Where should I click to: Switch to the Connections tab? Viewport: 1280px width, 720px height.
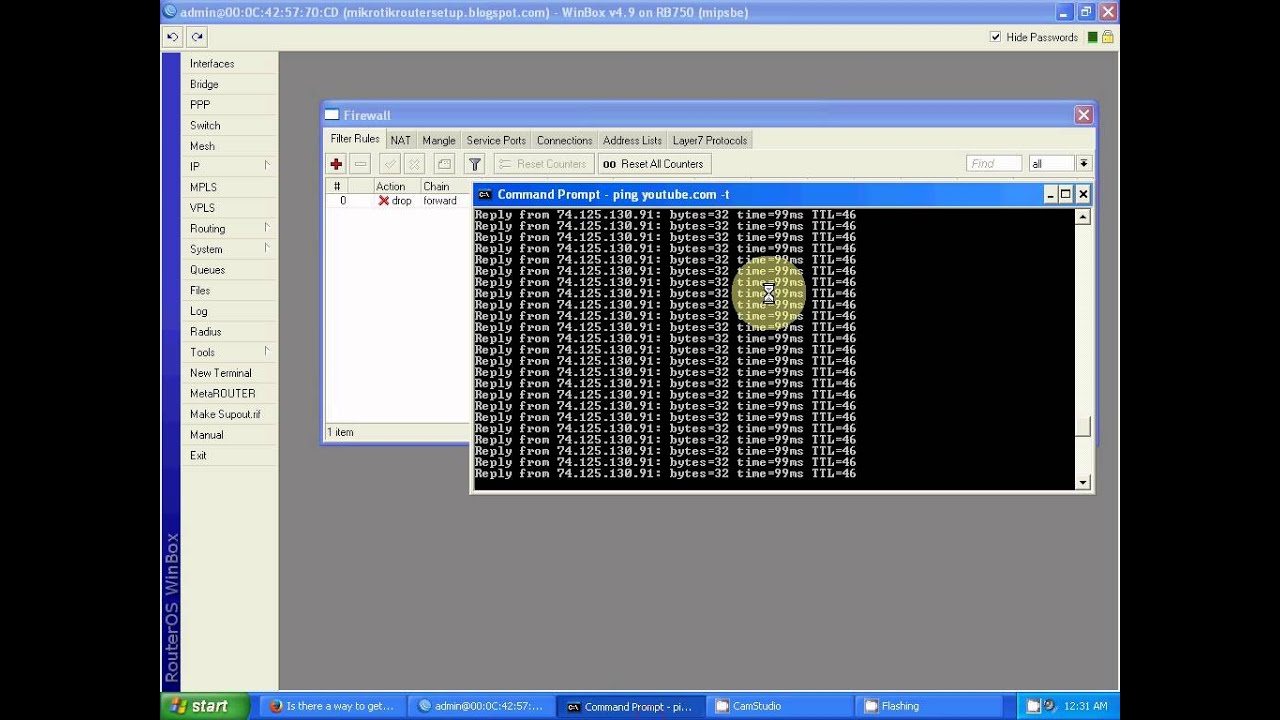tap(564, 140)
